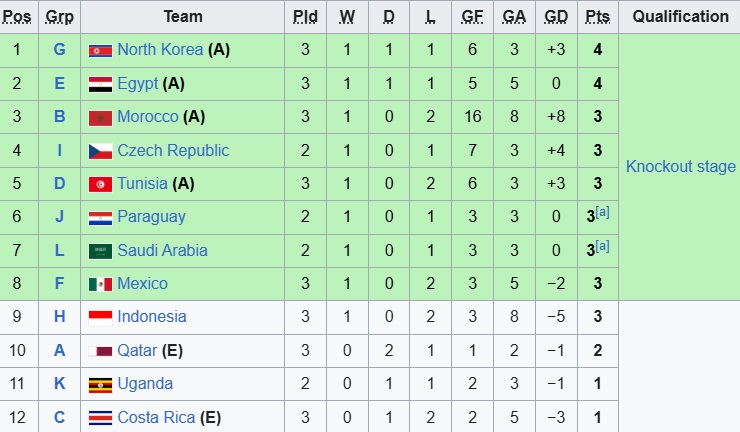Open group J link for Paraguay
740x432 pixels.
tap(59, 217)
